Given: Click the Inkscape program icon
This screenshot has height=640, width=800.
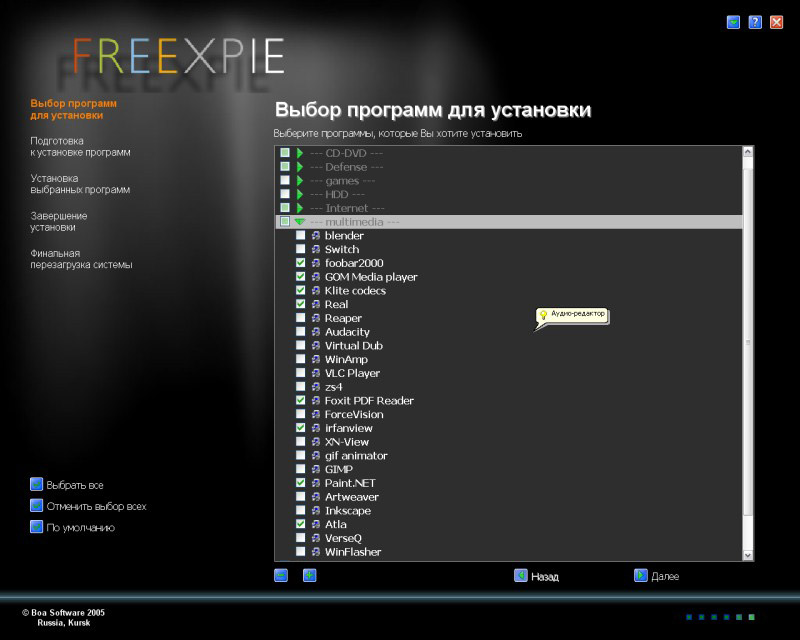Looking at the screenshot, I should [x=316, y=511].
